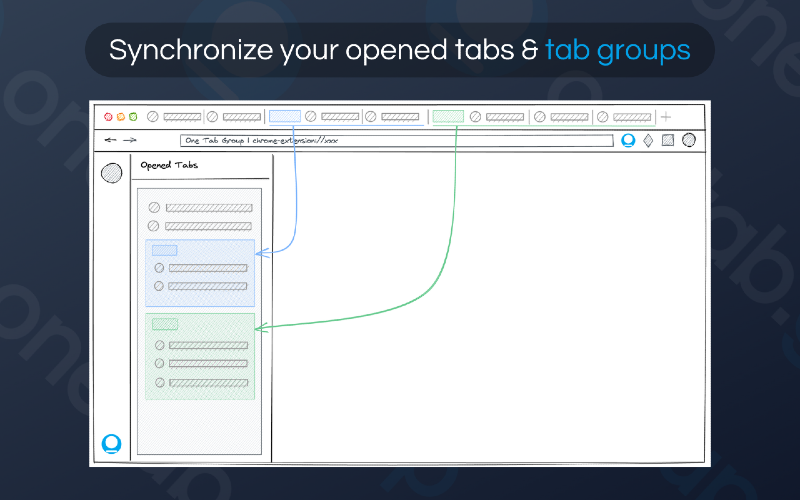Click the green group label in the Opened Tabs list
800x500 pixels.
(x=165, y=324)
